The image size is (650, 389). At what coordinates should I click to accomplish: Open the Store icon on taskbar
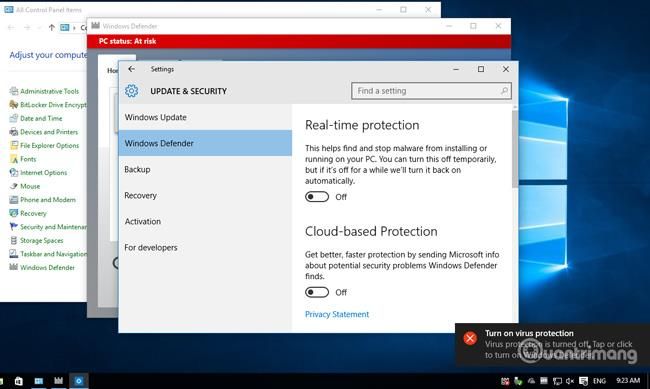coord(19,381)
